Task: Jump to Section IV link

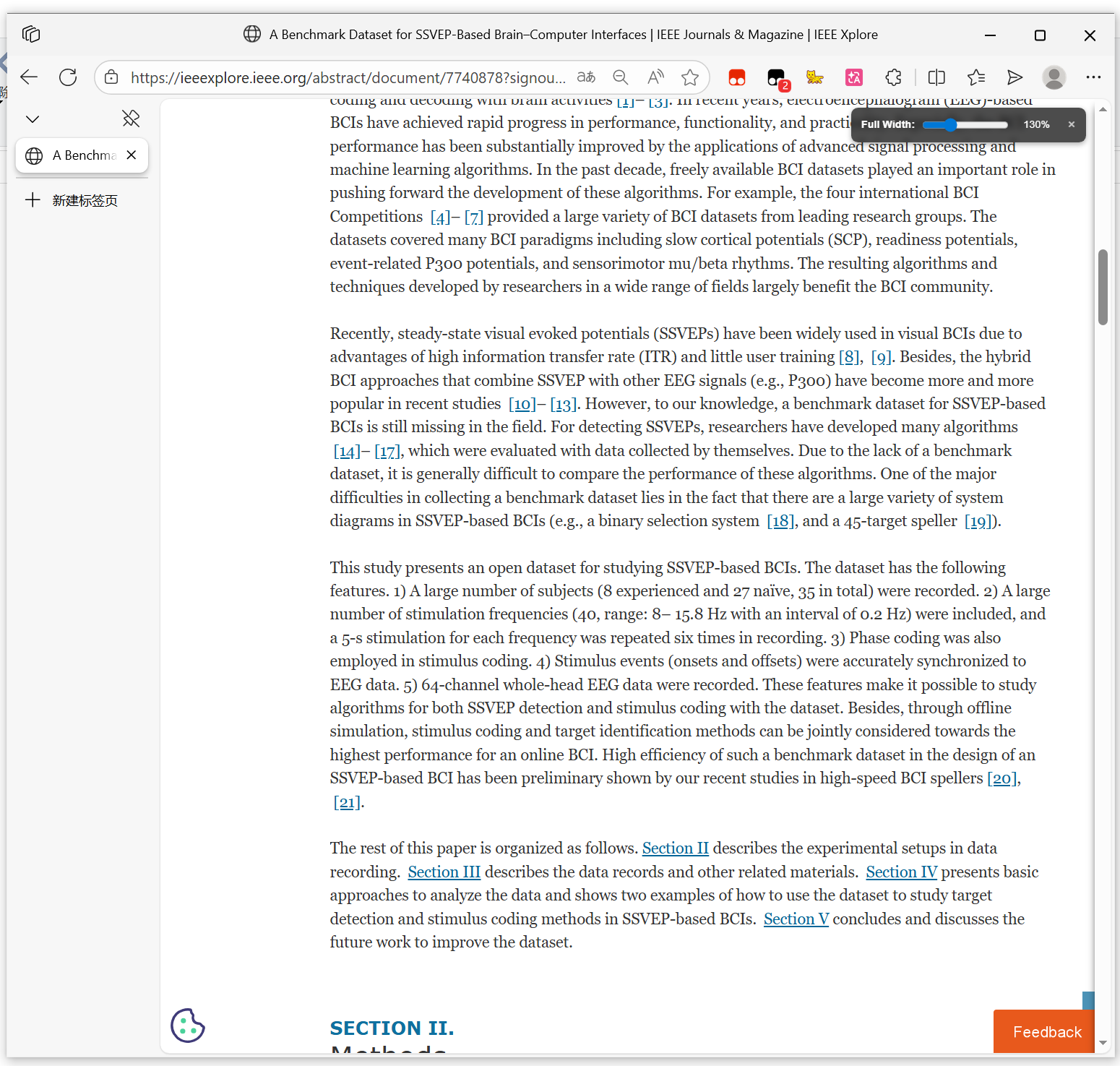Action: [x=902, y=872]
